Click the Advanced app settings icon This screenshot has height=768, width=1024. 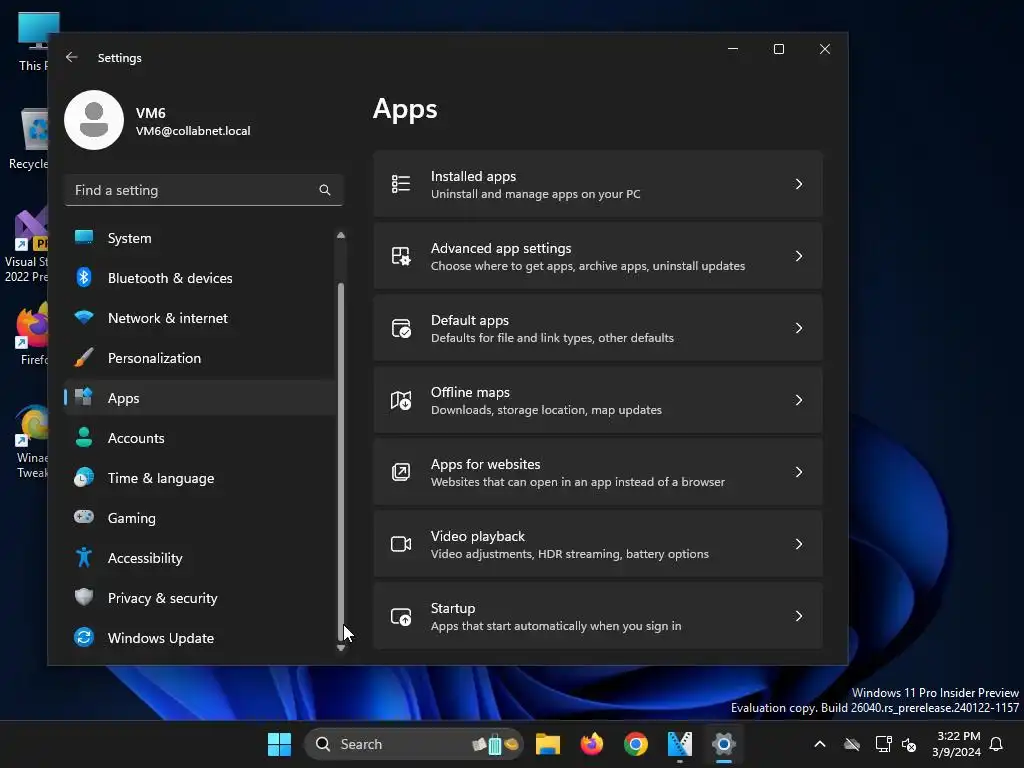(x=401, y=256)
